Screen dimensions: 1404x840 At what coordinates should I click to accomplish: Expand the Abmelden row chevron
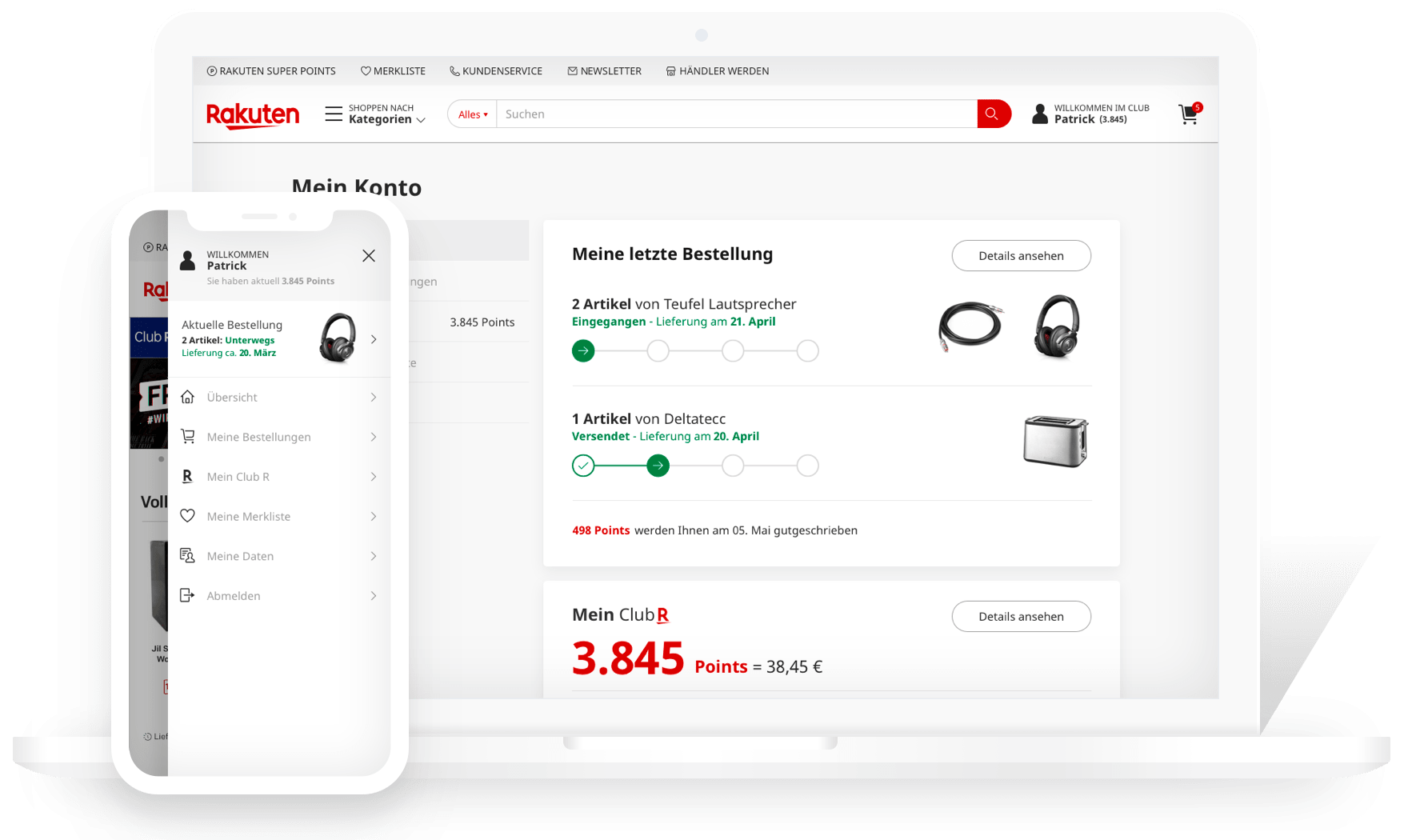[x=374, y=596]
